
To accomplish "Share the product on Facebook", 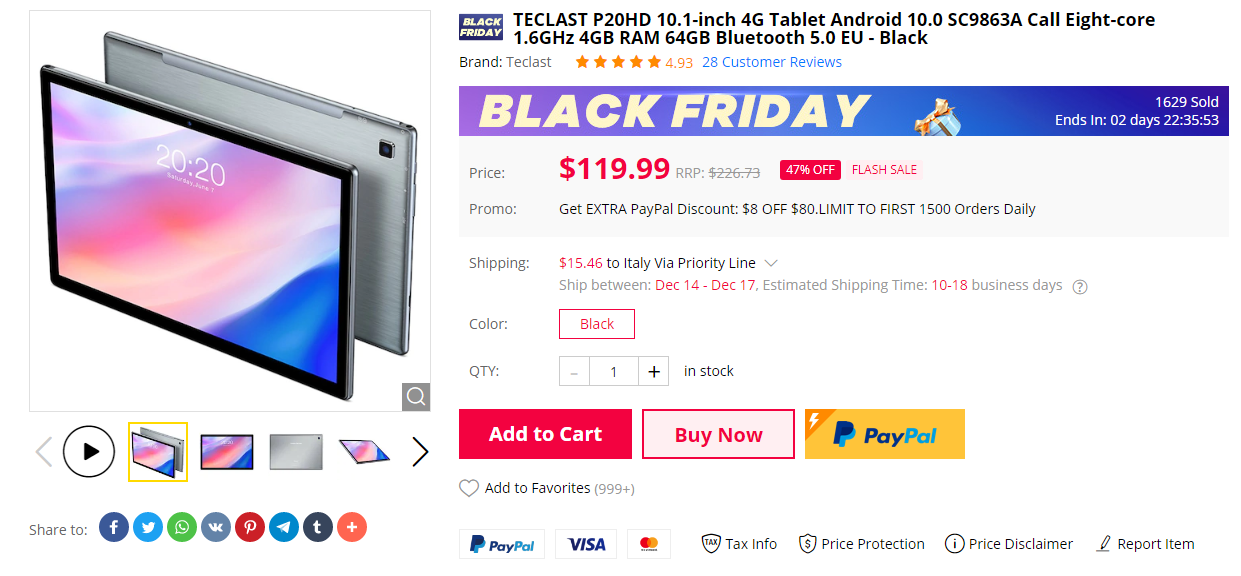I will click(x=114, y=527).
